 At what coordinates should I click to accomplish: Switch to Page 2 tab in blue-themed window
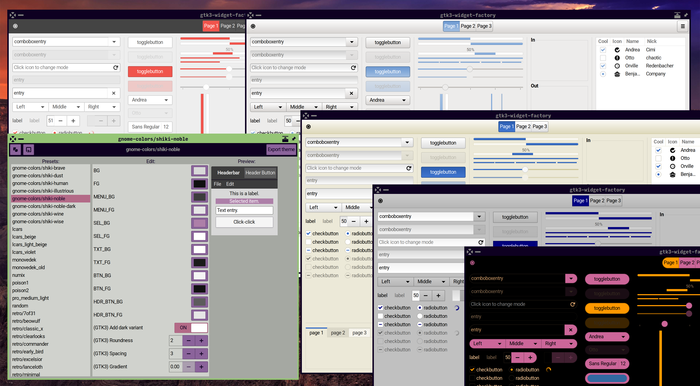(x=468, y=26)
